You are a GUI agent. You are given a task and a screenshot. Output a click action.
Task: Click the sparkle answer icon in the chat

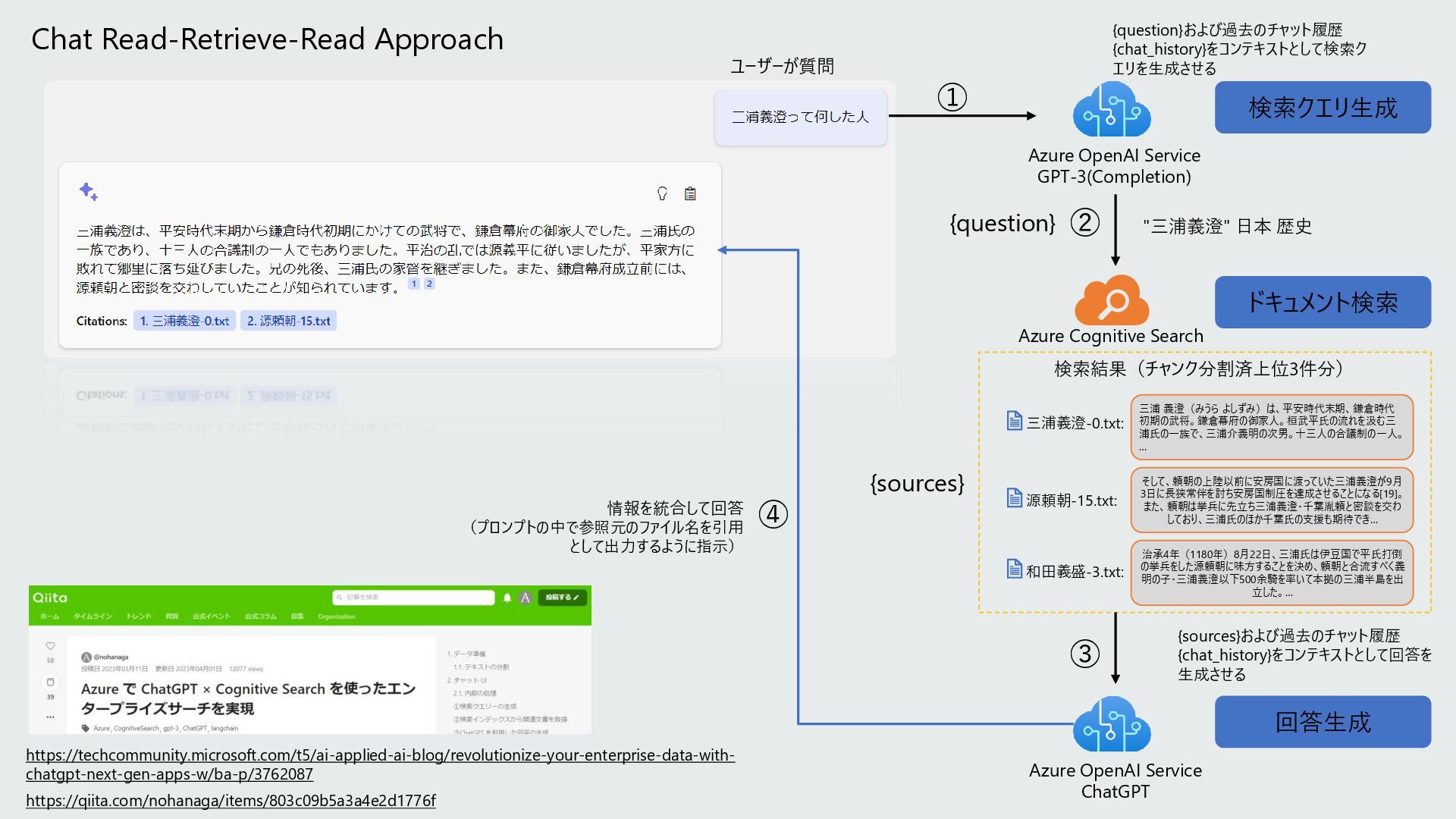pyautogui.click(x=88, y=192)
